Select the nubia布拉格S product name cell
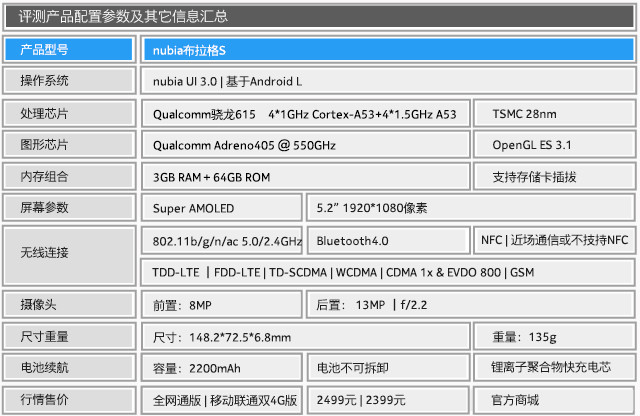This screenshot has width=640, height=416. [x=387, y=49]
